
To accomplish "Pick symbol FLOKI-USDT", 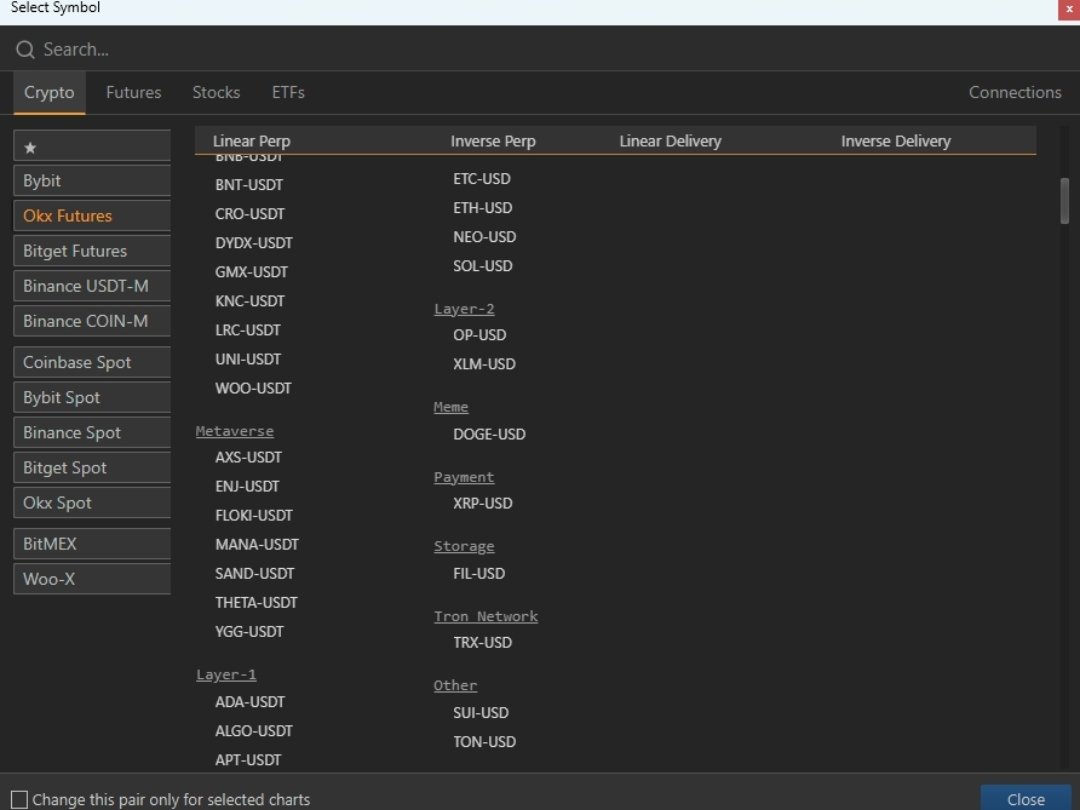I will [253, 516].
